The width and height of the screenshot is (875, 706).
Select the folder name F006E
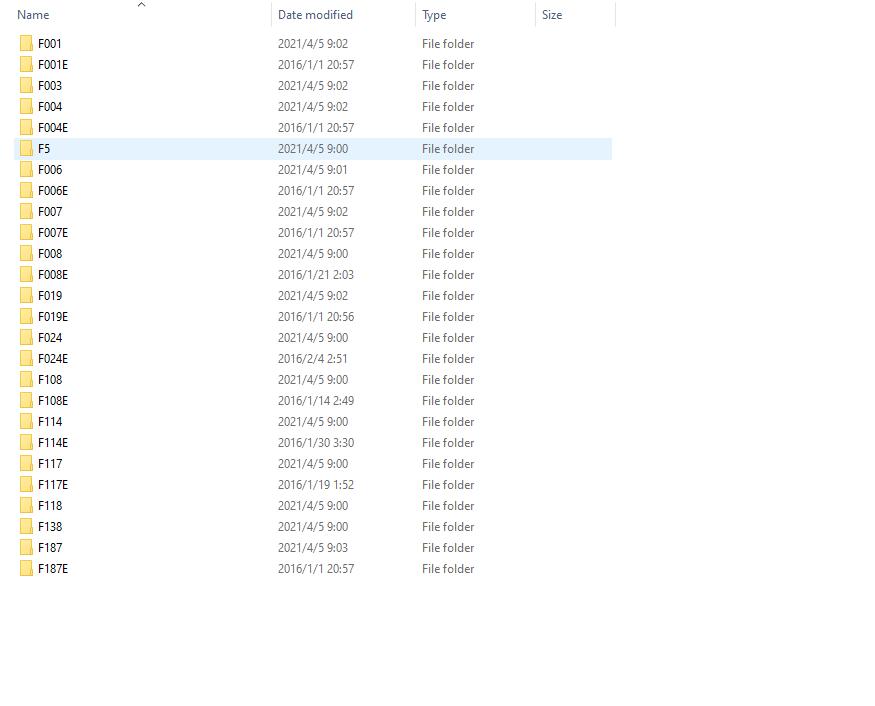click(53, 191)
